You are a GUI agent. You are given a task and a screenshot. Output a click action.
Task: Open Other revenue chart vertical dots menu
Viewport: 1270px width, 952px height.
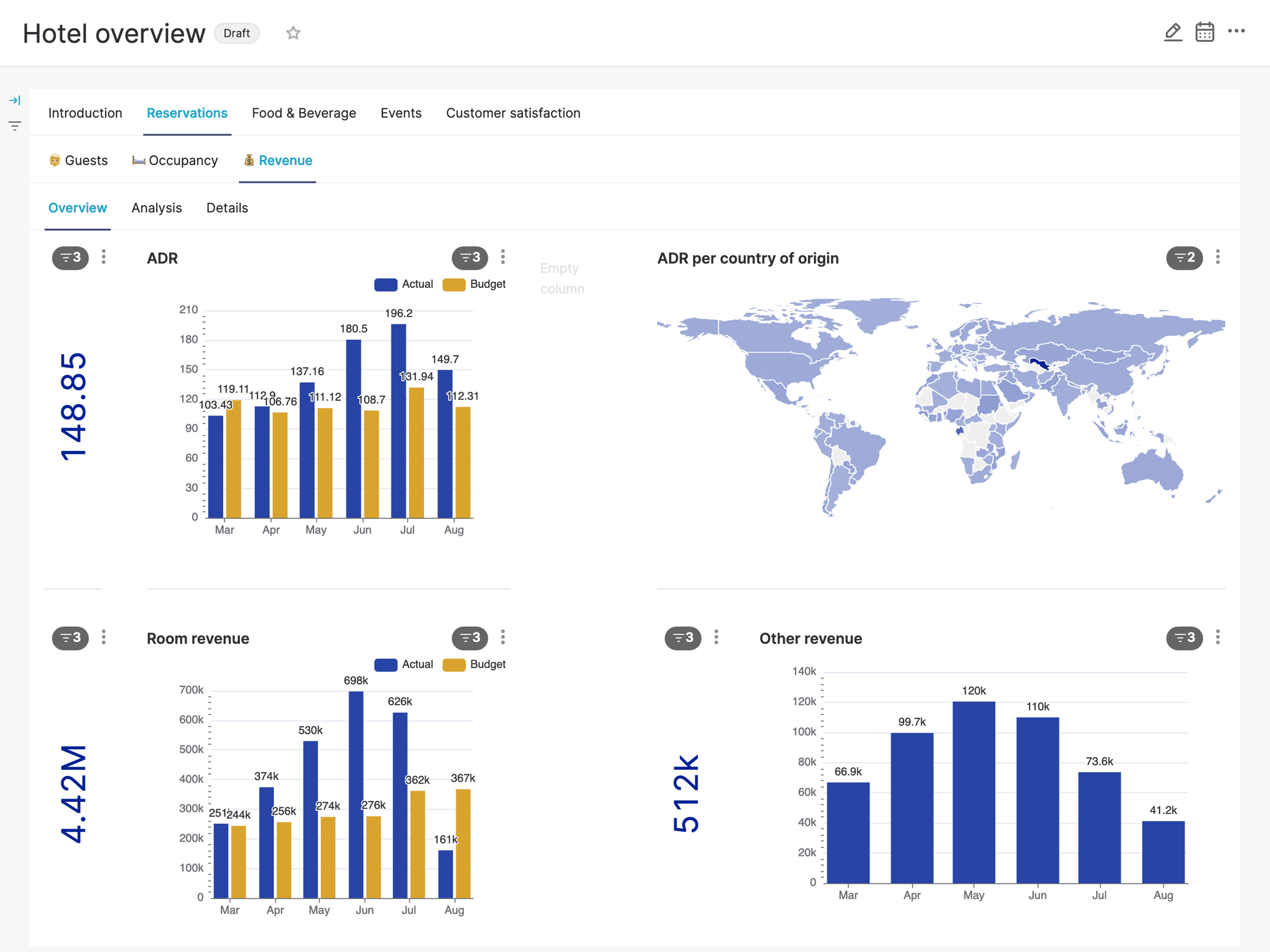pyautogui.click(x=1218, y=637)
